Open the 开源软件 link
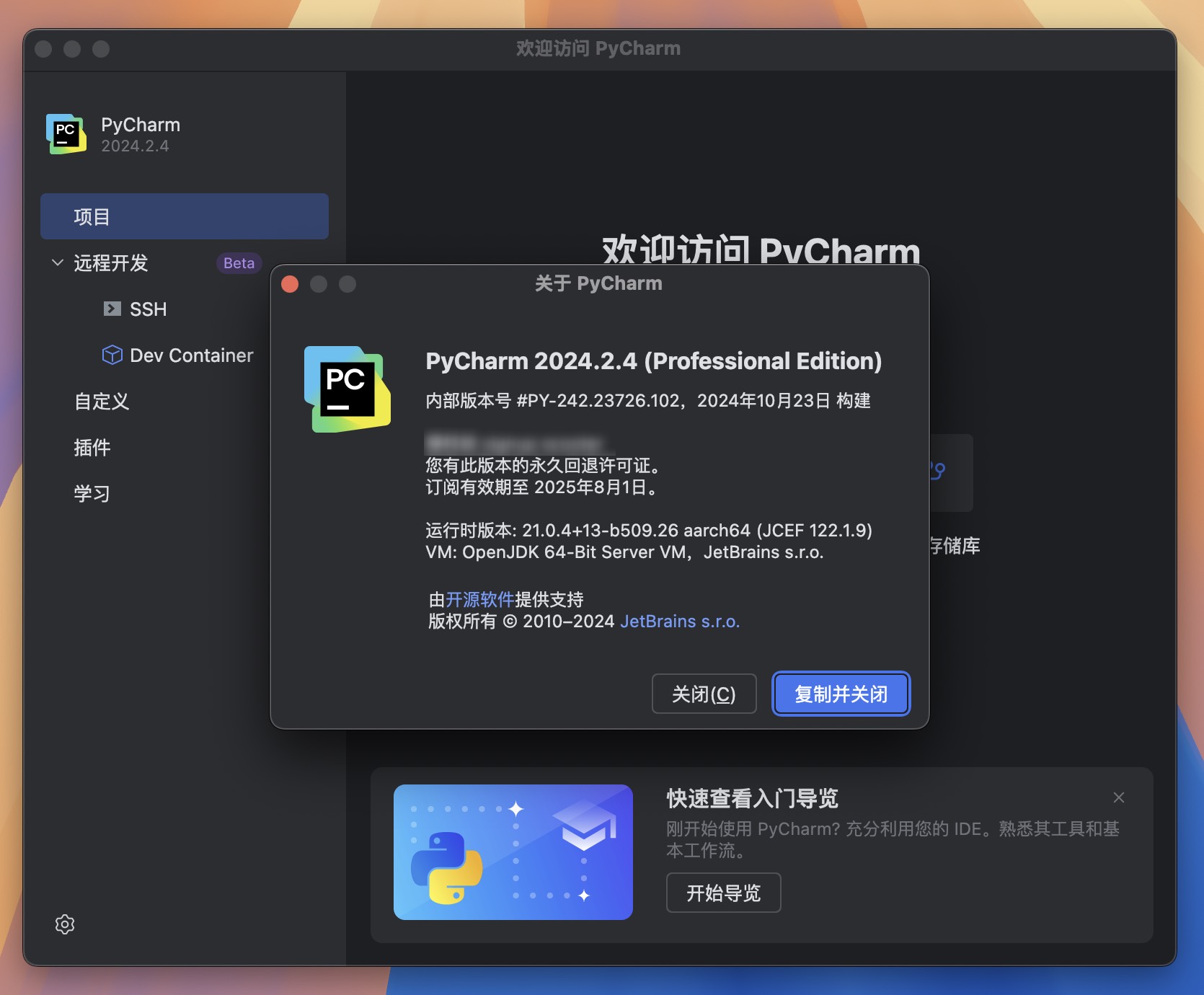Viewport: 1204px width, 995px height. coord(480,600)
